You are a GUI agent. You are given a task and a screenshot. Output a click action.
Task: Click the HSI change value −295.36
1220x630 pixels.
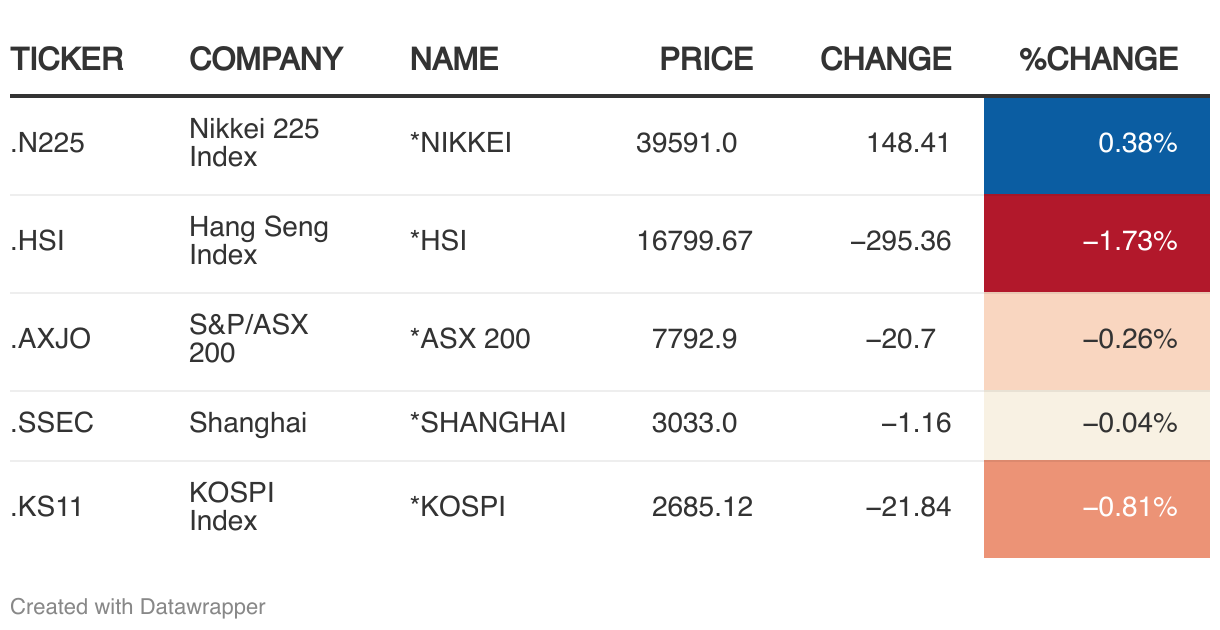coord(900,242)
